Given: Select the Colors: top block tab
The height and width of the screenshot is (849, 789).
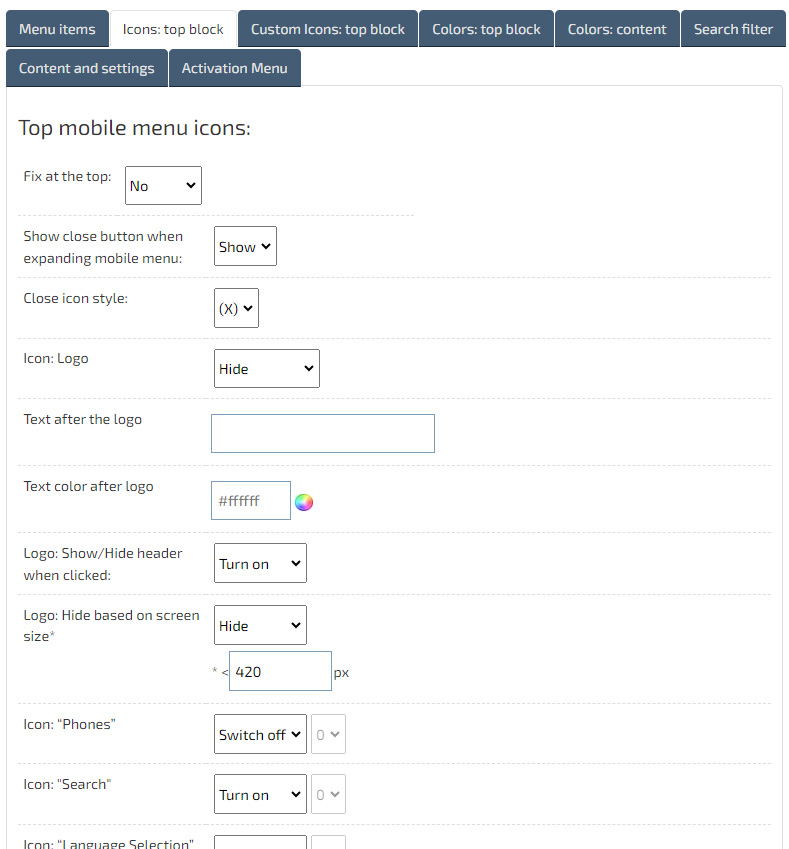Looking at the screenshot, I should [486, 29].
